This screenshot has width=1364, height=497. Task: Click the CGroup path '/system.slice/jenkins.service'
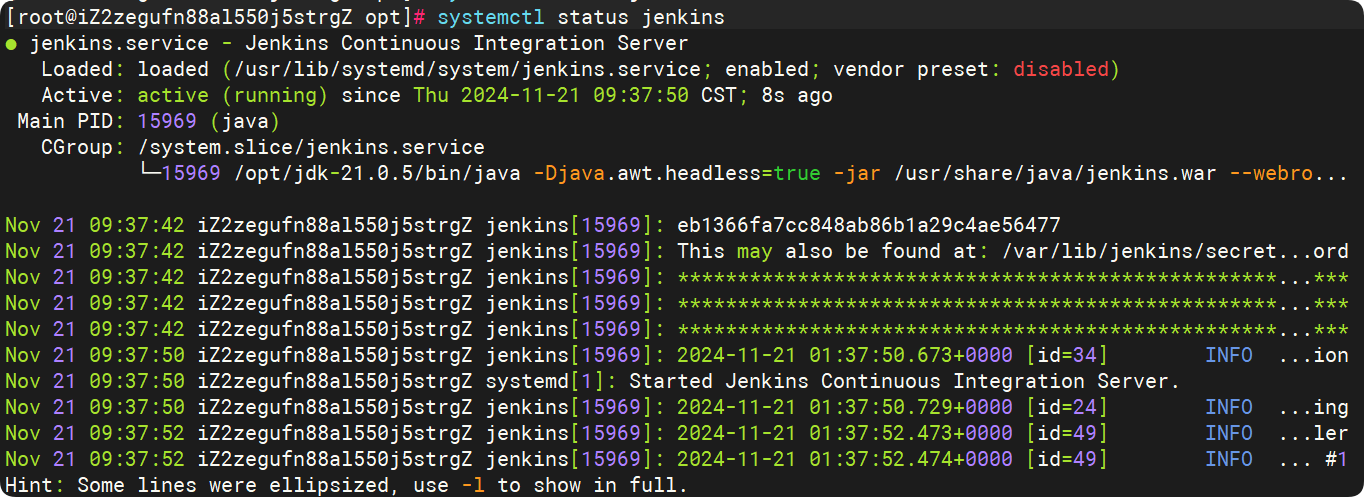coord(311,148)
